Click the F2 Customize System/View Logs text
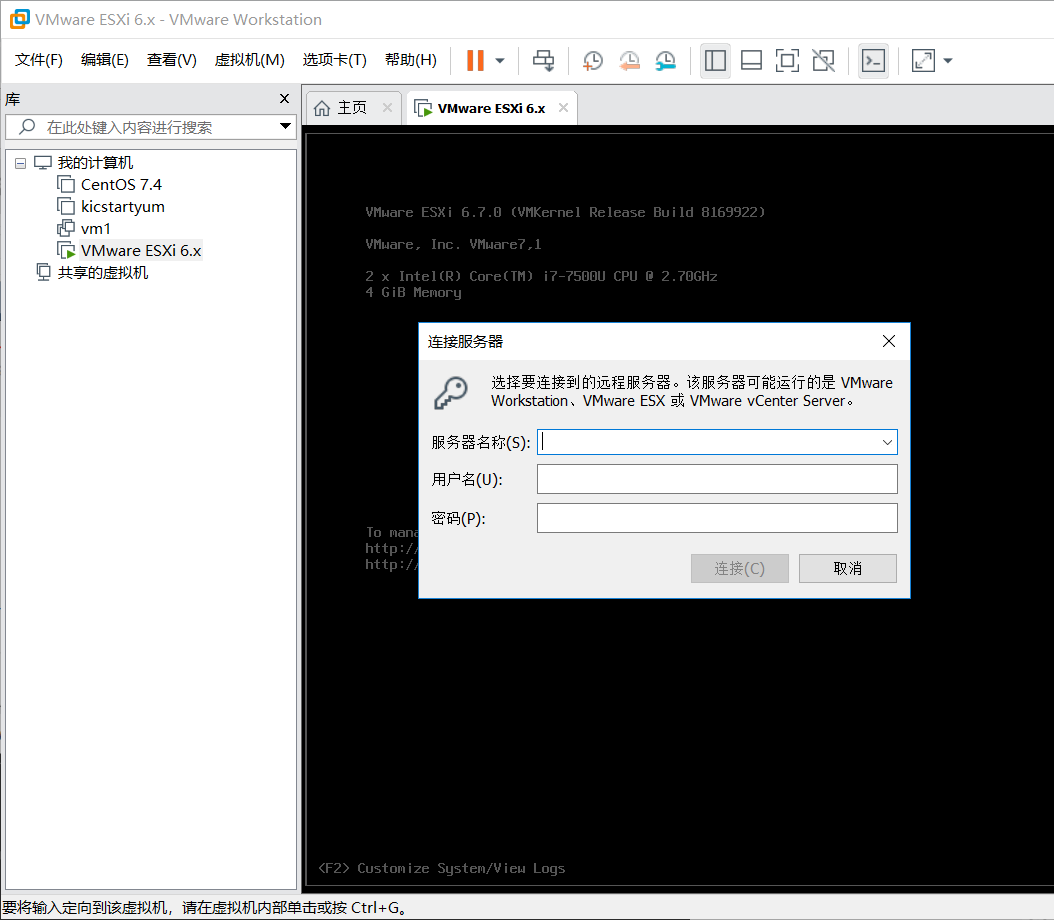 click(442, 868)
